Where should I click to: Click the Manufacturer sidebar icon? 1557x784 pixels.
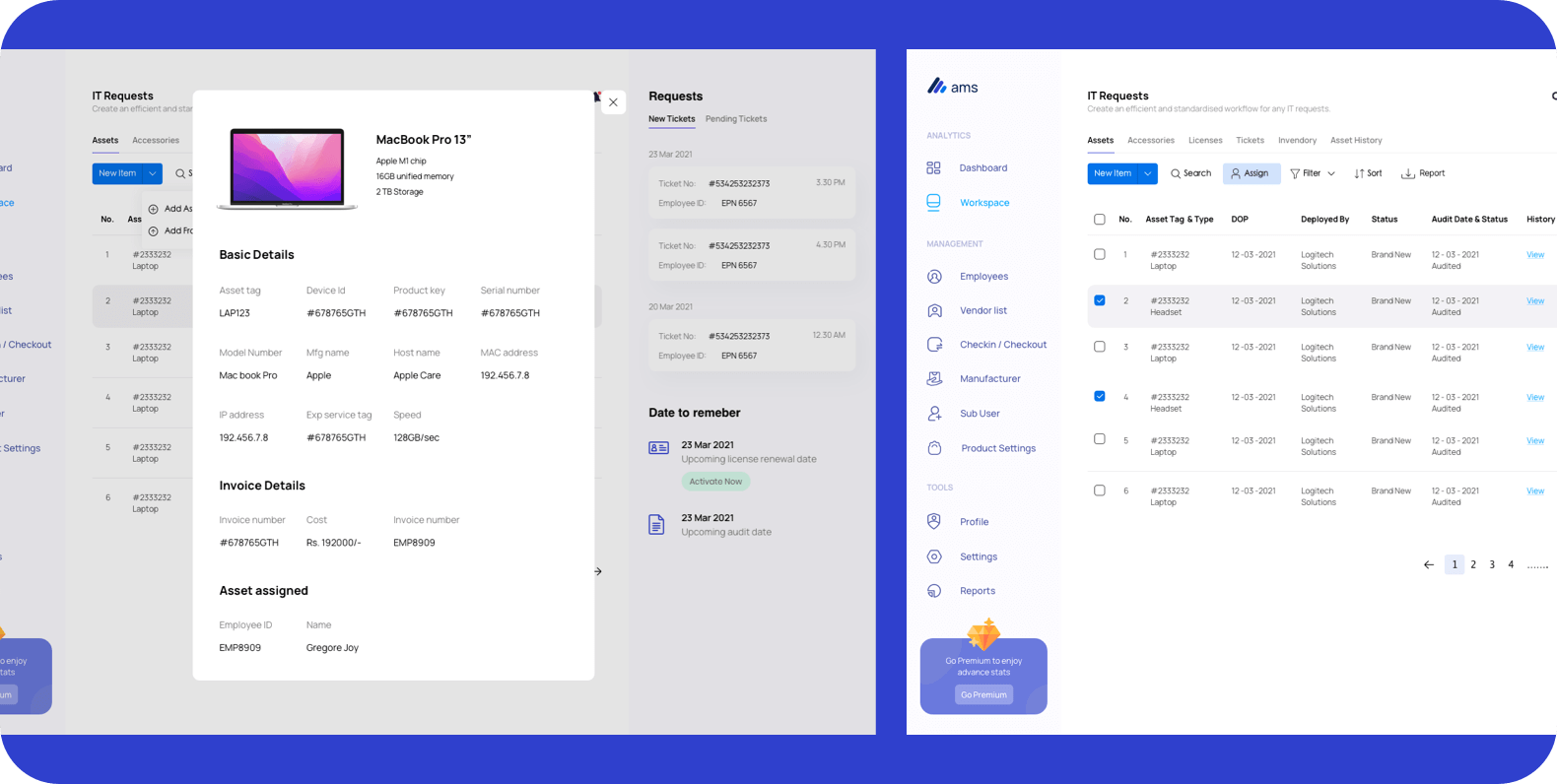coord(934,379)
